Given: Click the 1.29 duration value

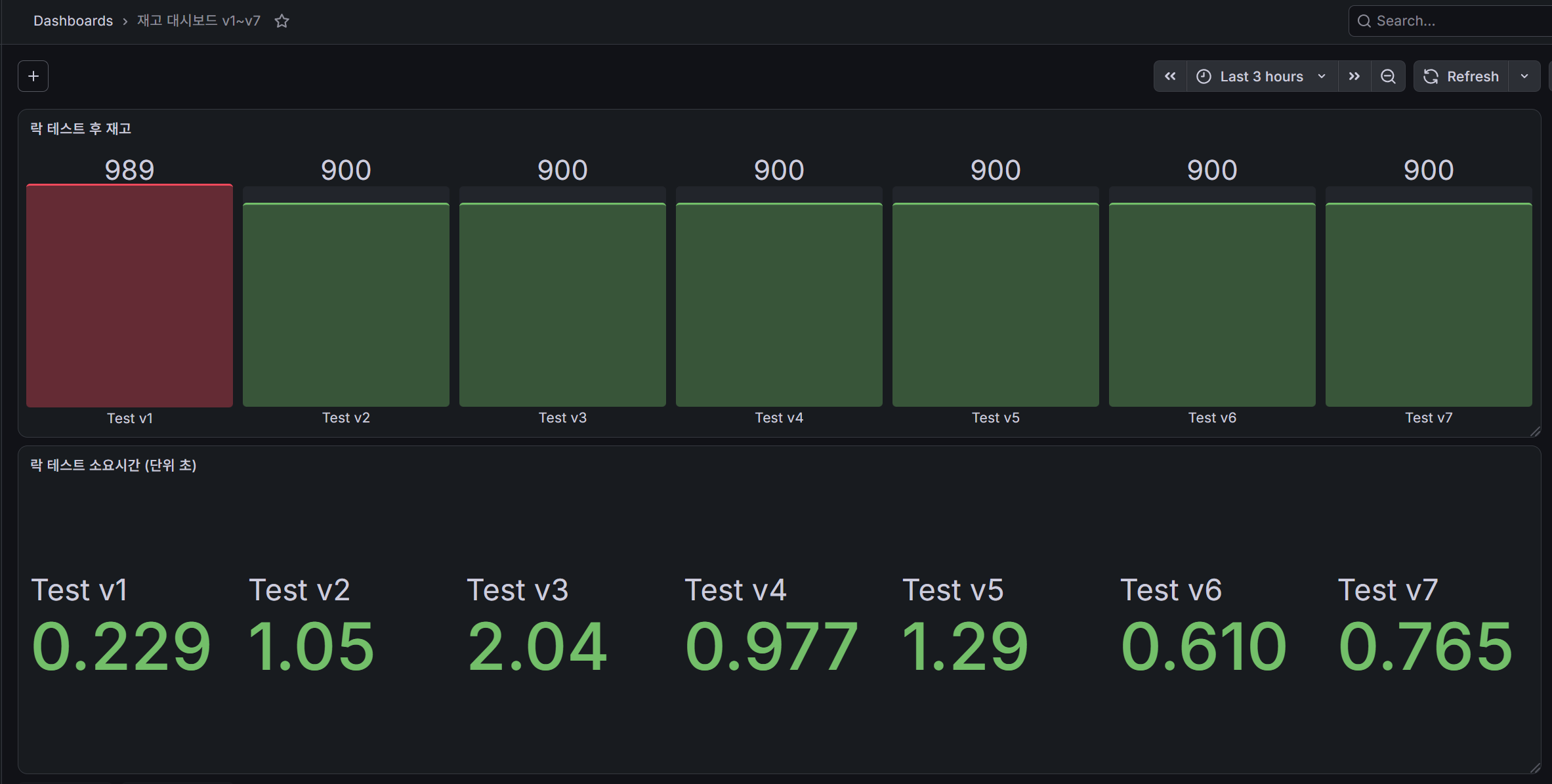Looking at the screenshot, I should (x=965, y=647).
